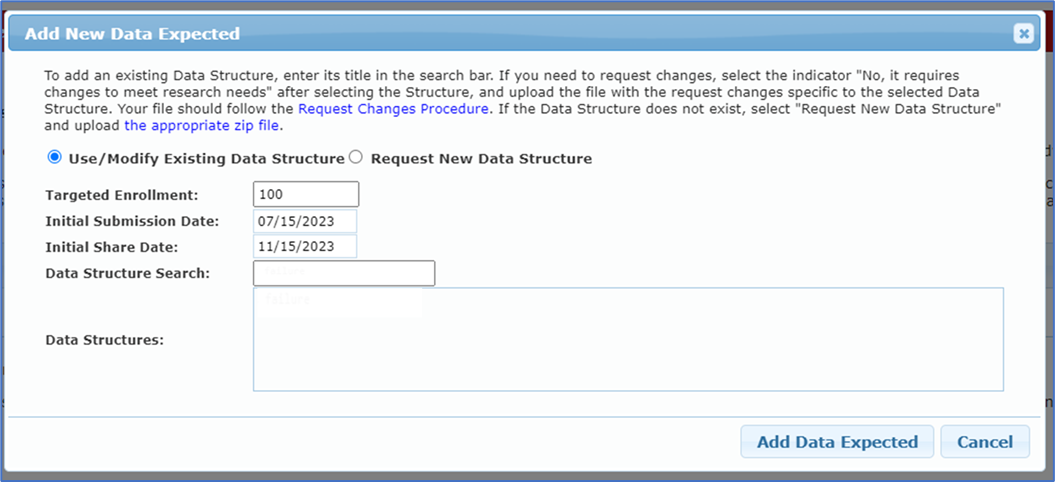Click the Targeted Enrollment input field

click(305, 194)
